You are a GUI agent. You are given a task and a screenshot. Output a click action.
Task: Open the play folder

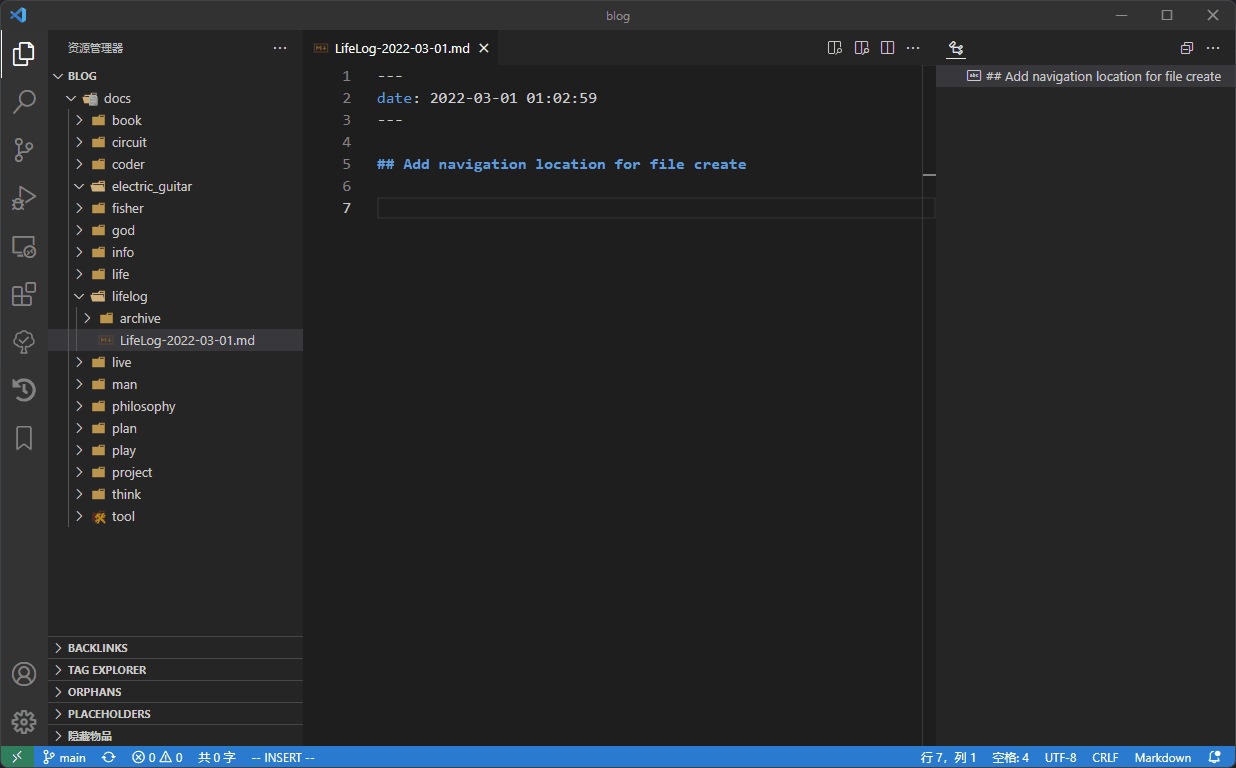(x=175, y=450)
